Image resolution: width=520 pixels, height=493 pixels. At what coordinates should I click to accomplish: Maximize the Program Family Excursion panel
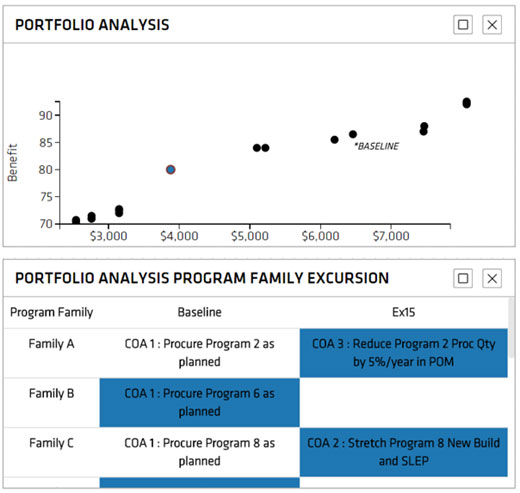(463, 278)
